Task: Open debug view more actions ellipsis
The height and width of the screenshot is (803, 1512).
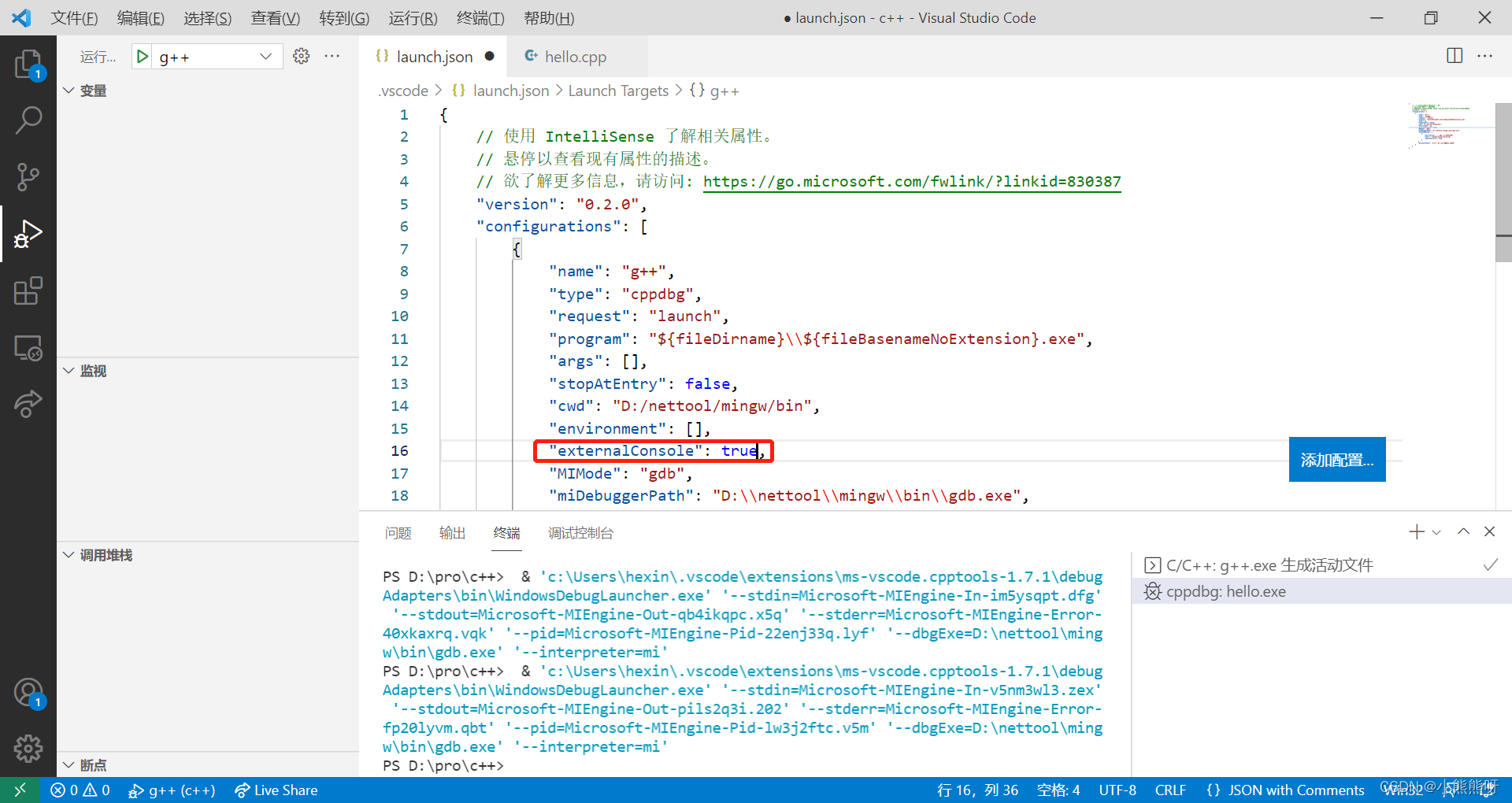Action: coord(332,56)
